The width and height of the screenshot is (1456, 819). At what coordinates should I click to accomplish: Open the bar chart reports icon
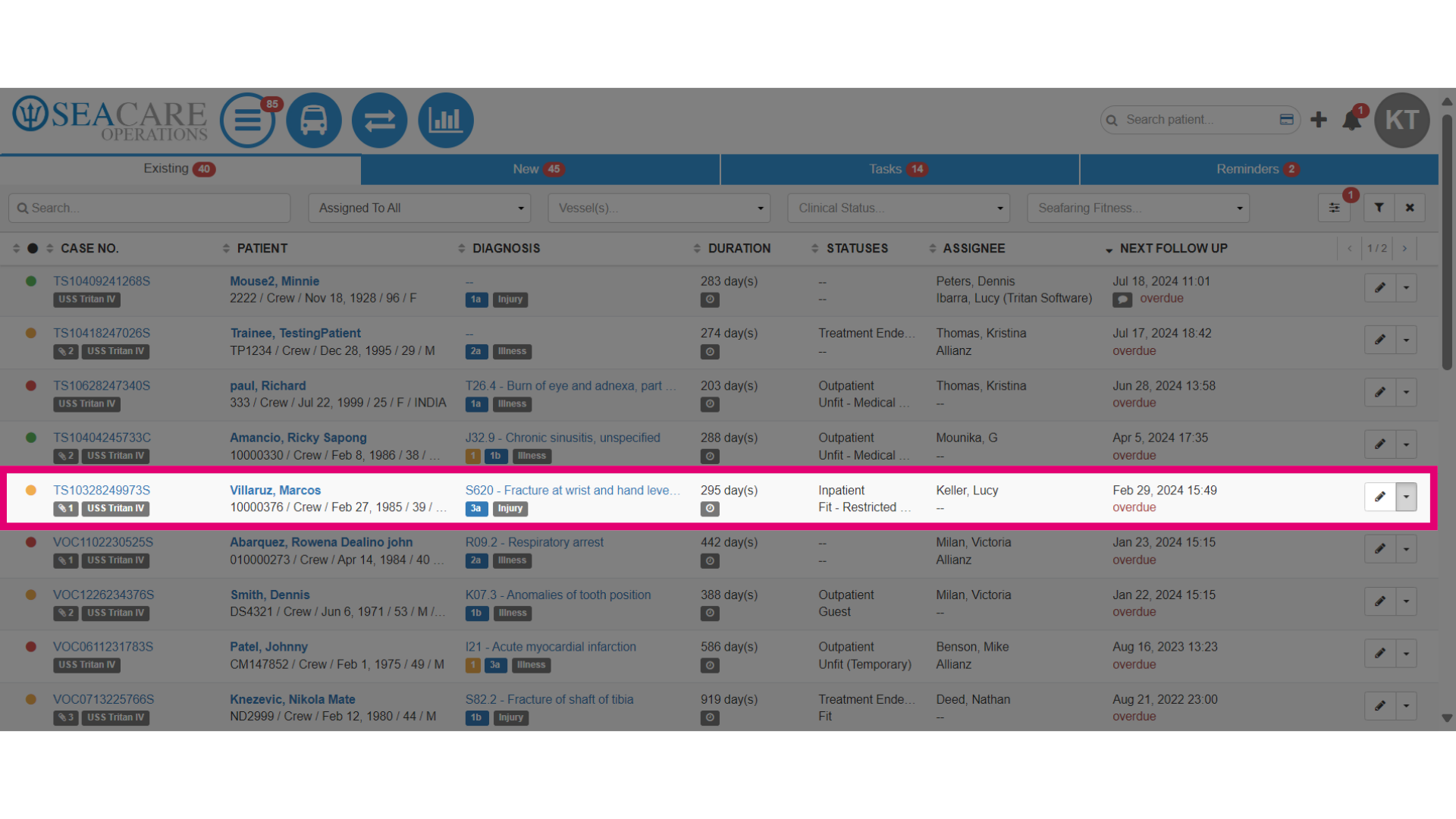pyautogui.click(x=446, y=120)
